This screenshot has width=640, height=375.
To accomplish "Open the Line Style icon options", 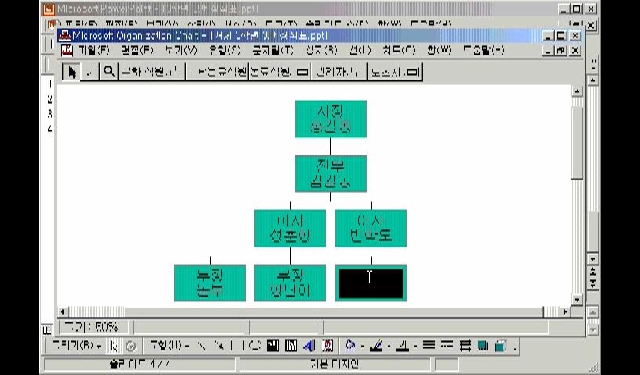I will (429, 346).
